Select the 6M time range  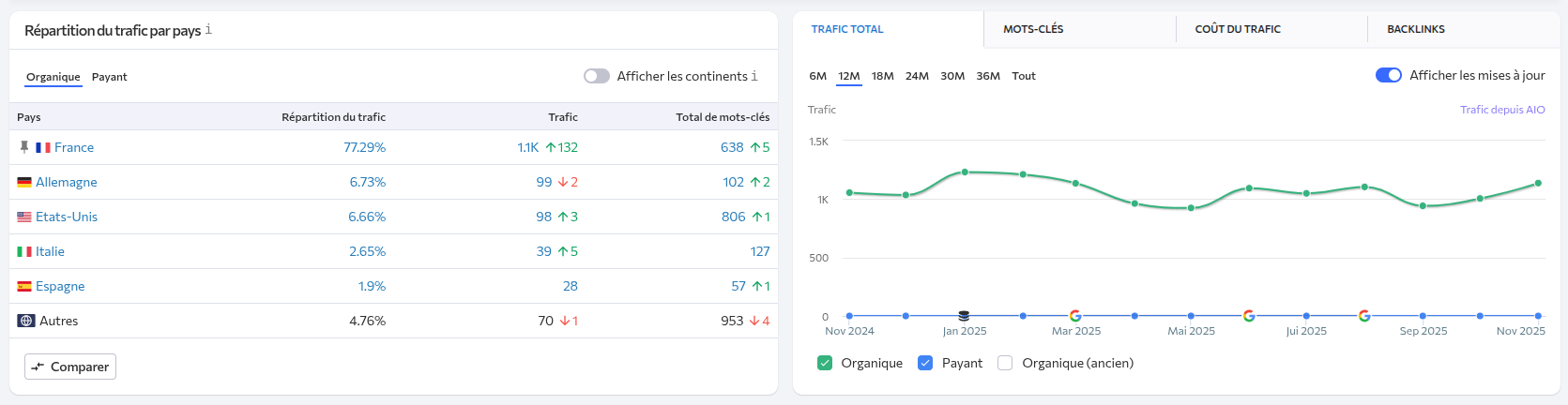[817, 76]
